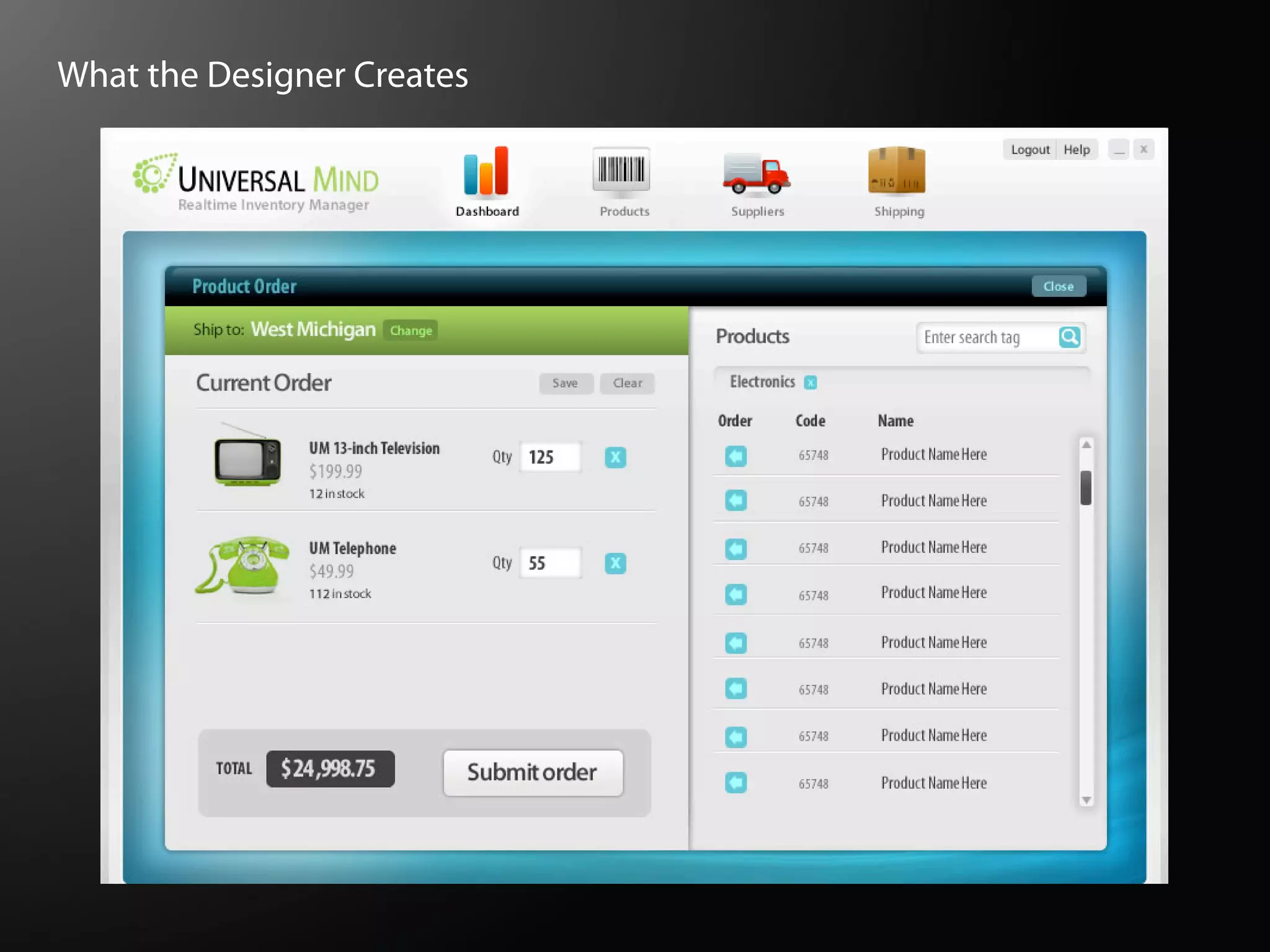This screenshot has height=952, width=1270.
Task: Click the Universal Mind logo
Action: [255, 182]
